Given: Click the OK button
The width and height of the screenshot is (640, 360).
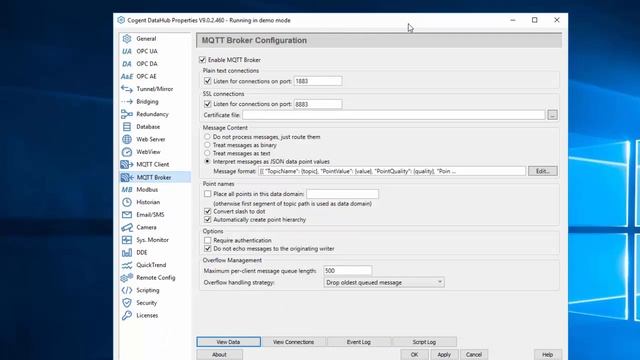Looking at the screenshot, I should pyautogui.click(x=414, y=355).
